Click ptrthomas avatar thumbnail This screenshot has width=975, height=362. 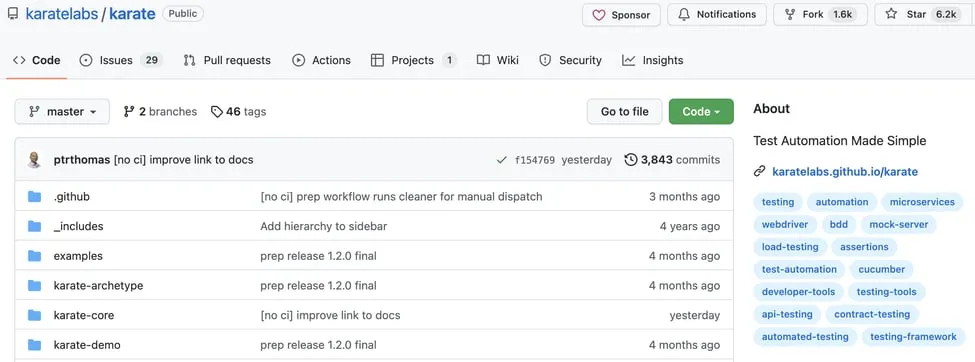tap(34, 160)
